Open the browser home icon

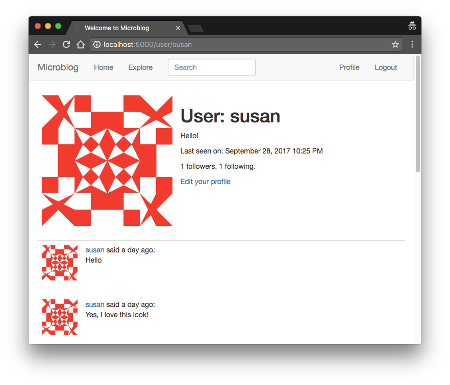click(x=81, y=44)
